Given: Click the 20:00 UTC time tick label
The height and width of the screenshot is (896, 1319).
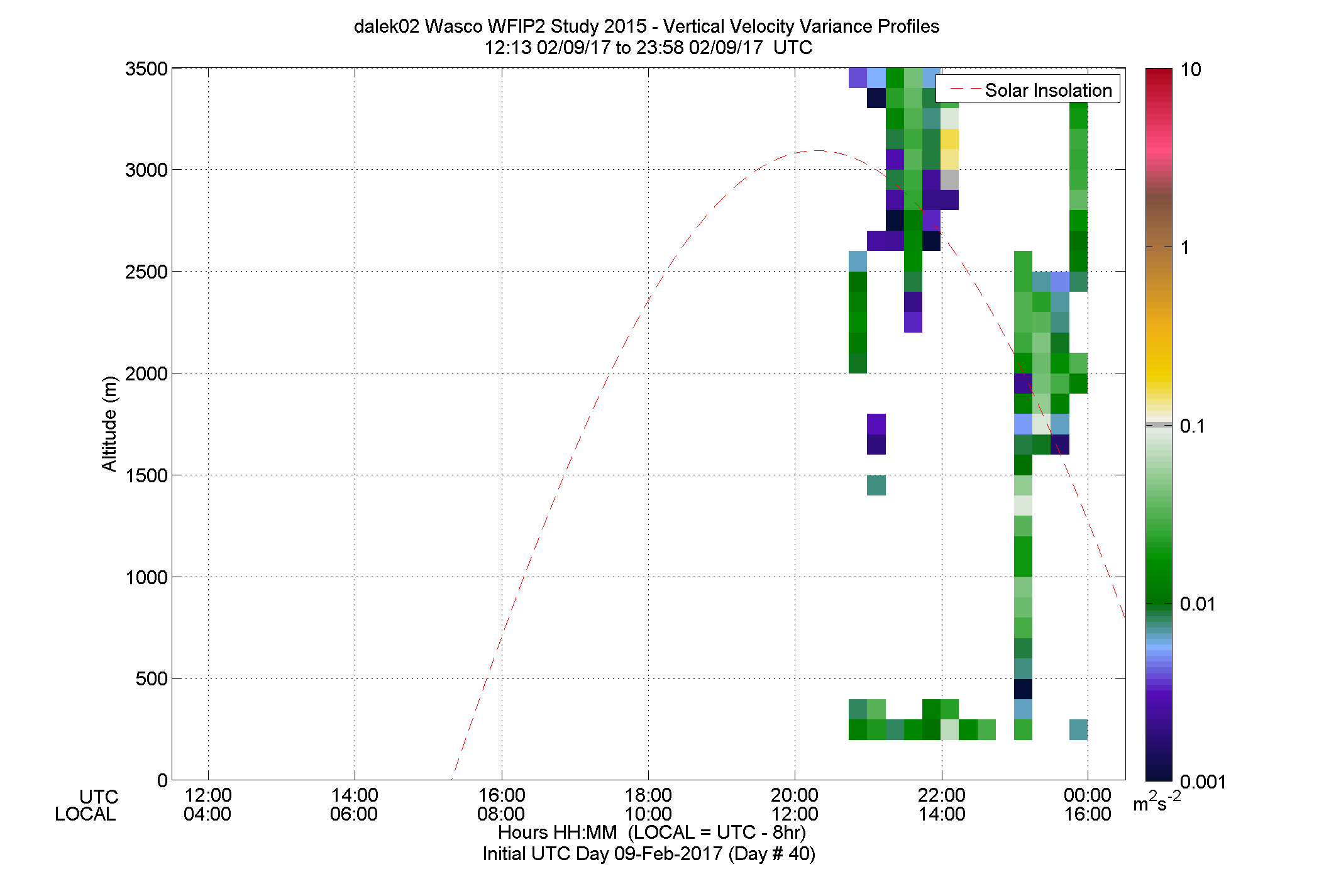Looking at the screenshot, I should [x=795, y=795].
